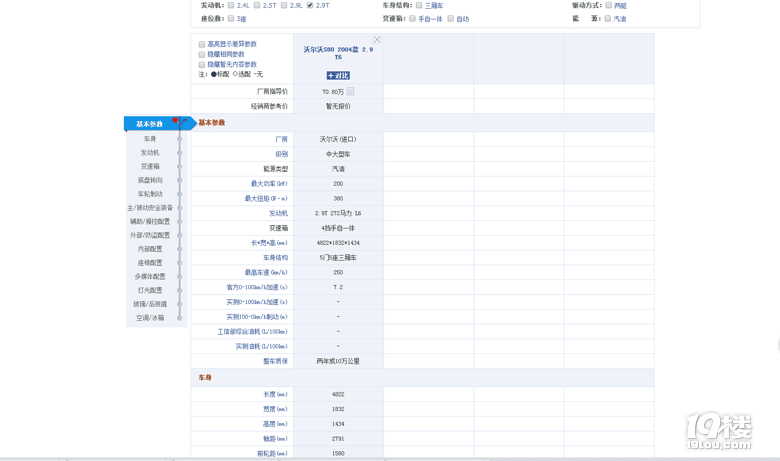Go to 车轮制动 in the left navigation
This screenshot has height=461, width=780.
point(150,194)
